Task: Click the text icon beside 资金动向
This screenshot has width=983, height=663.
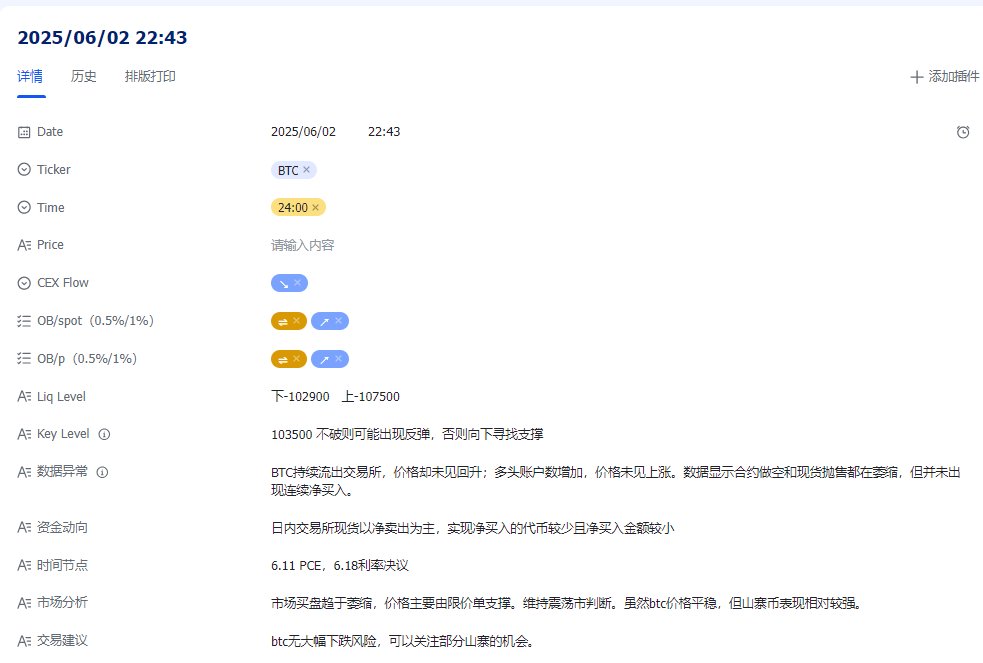Action: [24, 528]
